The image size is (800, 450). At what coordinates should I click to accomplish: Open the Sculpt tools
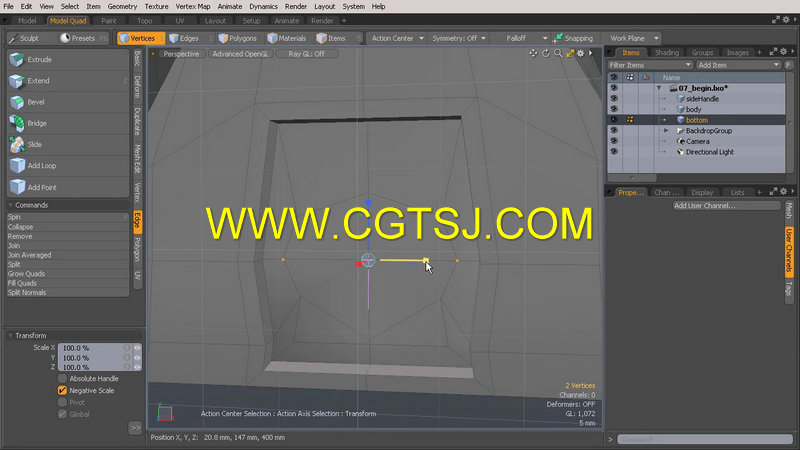click(x=30, y=38)
